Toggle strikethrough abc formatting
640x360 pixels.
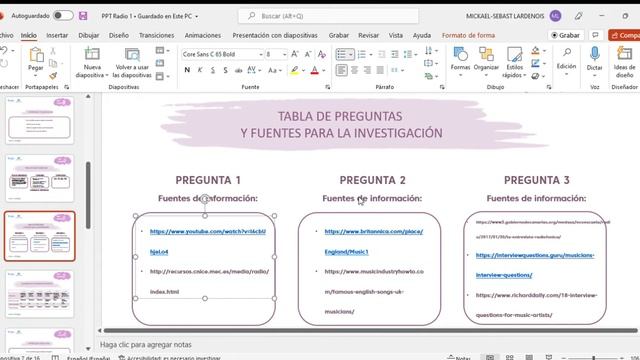coord(238,70)
